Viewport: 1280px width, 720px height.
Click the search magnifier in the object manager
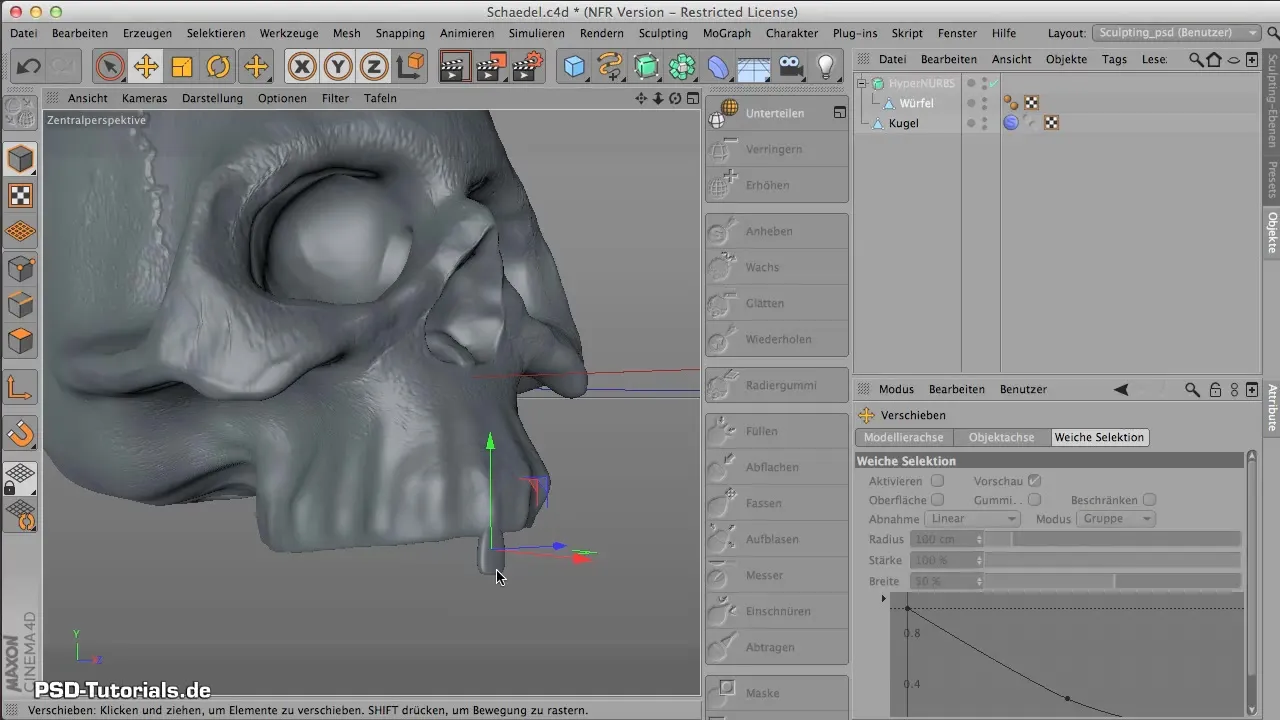[1195, 59]
